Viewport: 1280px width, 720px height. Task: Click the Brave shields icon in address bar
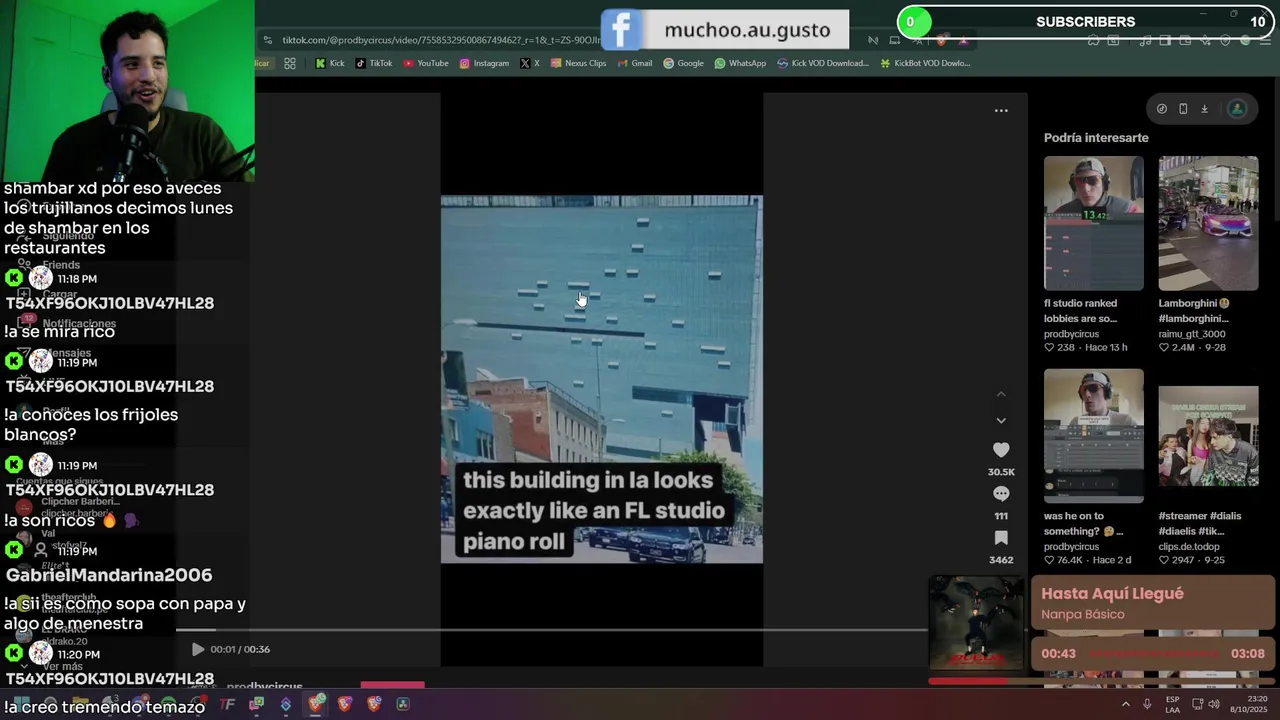click(941, 40)
